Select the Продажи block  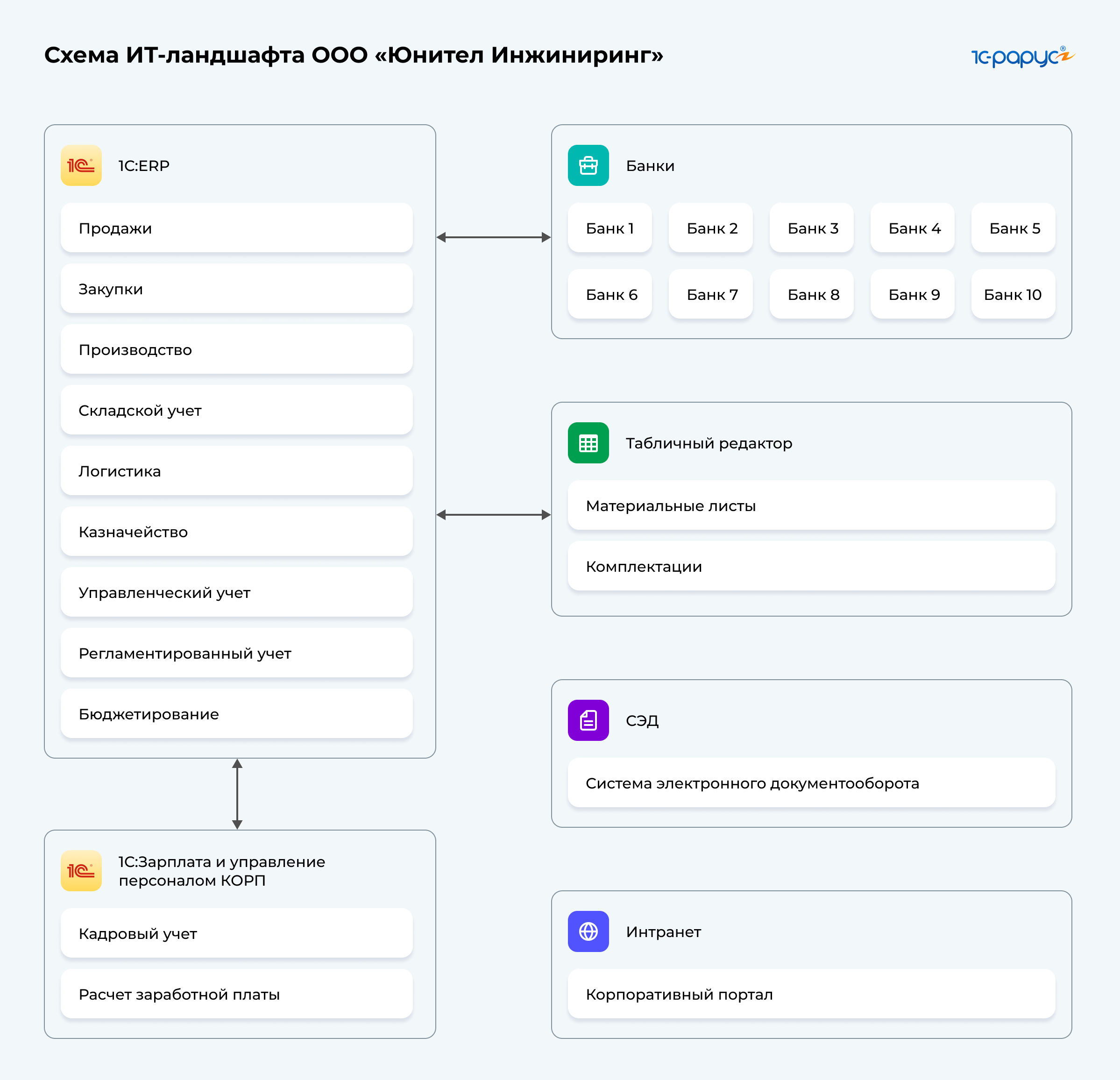coord(237,228)
